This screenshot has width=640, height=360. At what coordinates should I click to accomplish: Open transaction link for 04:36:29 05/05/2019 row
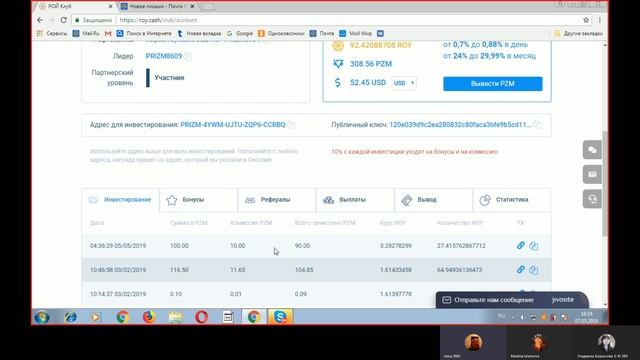[520, 245]
